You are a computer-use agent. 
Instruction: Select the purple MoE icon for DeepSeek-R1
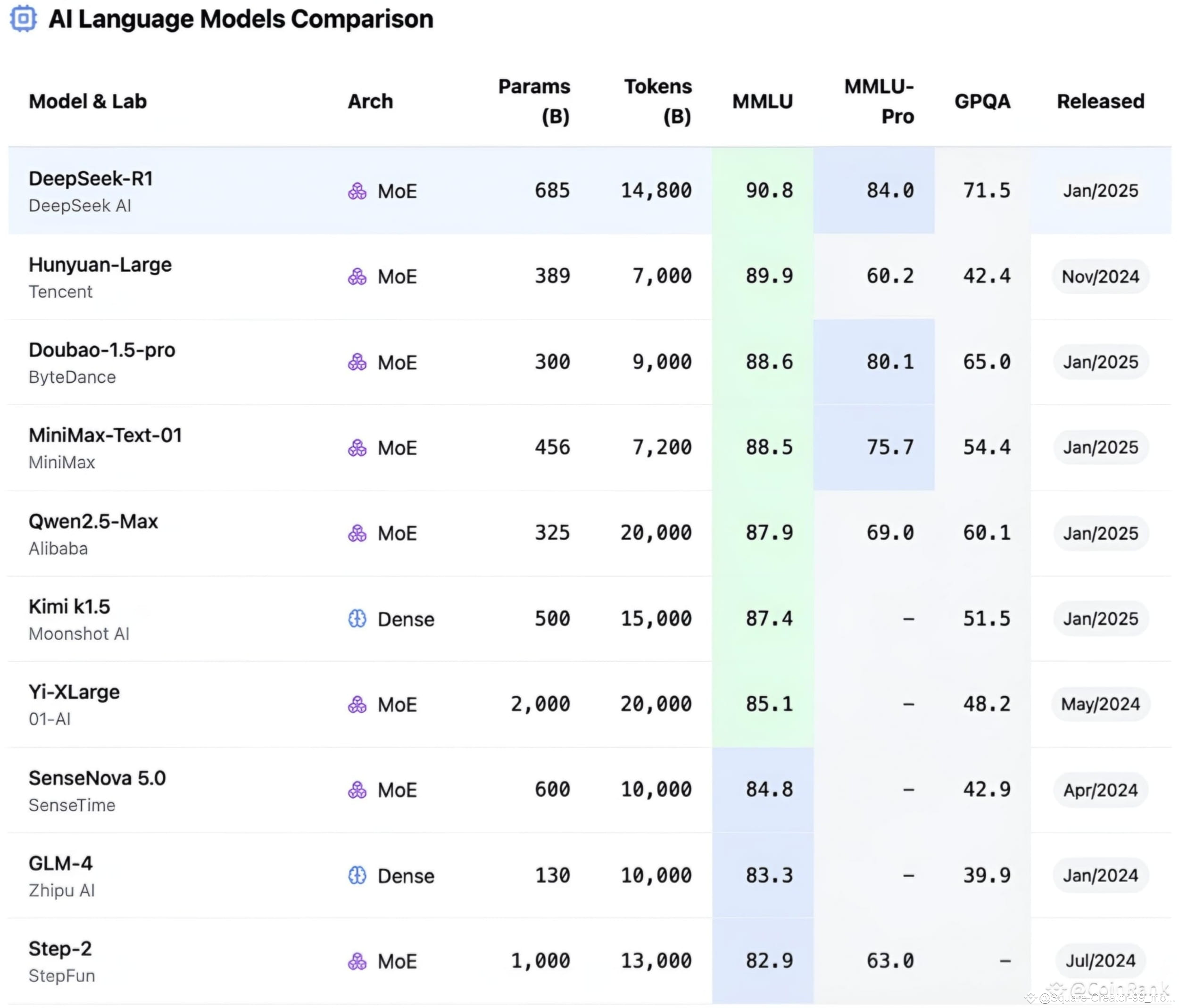357,191
